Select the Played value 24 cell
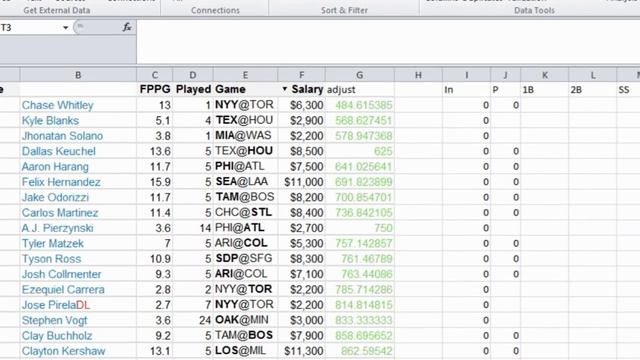The height and width of the screenshot is (360, 640). [x=193, y=320]
